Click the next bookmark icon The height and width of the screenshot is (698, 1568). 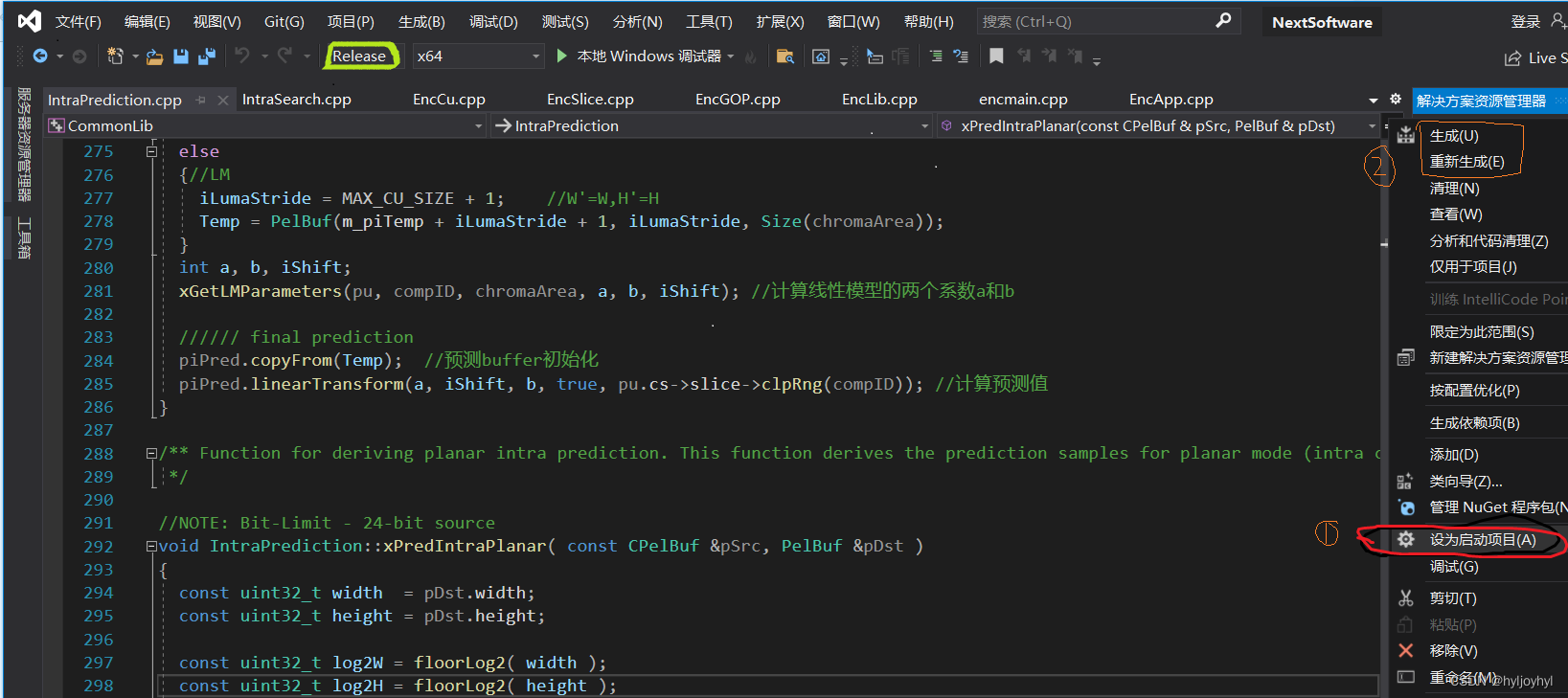click(x=1050, y=56)
